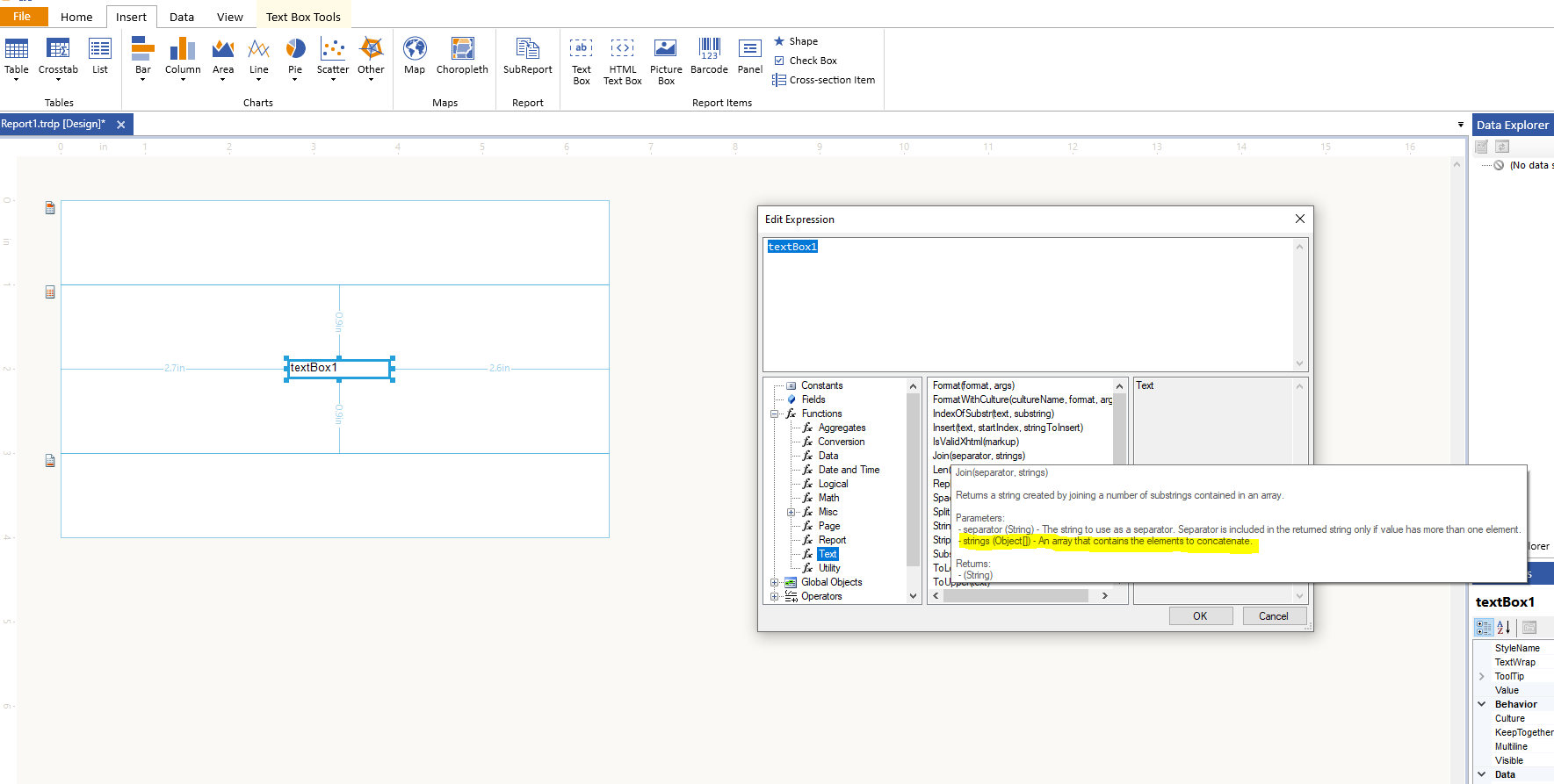Sort properties alphabetically
The height and width of the screenshot is (784, 1554).
pyautogui.click(x=1504, y=627)
